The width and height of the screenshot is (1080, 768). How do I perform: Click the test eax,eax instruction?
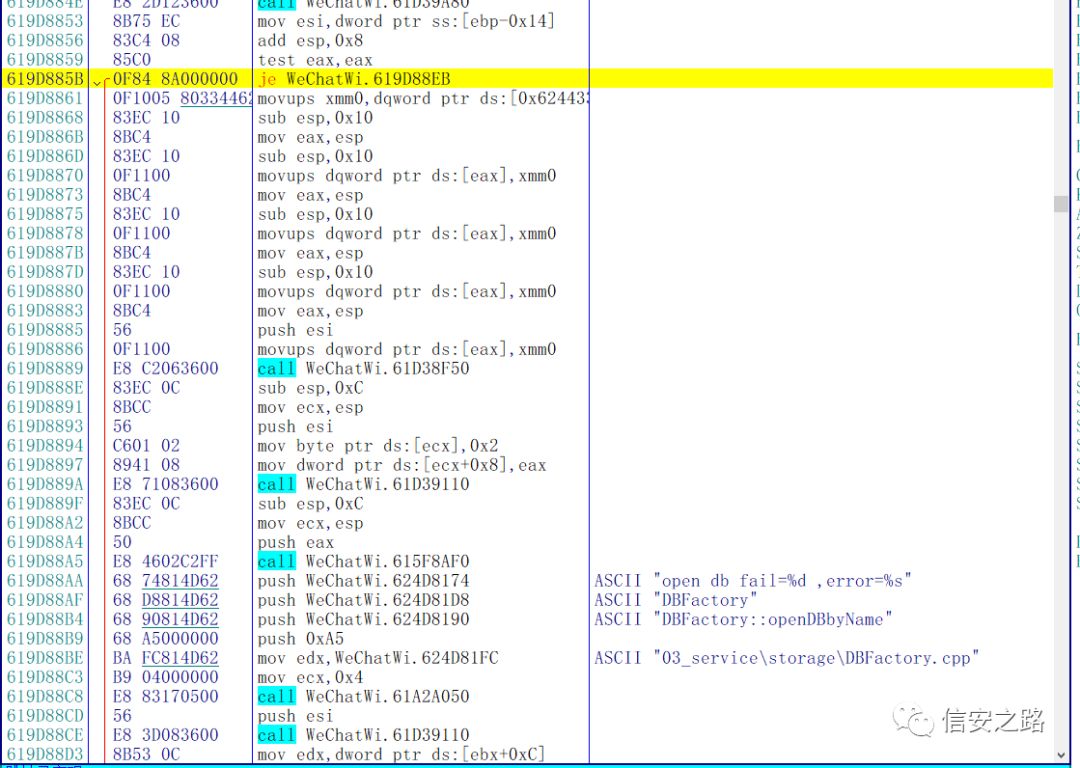click(x=315, y=60)
